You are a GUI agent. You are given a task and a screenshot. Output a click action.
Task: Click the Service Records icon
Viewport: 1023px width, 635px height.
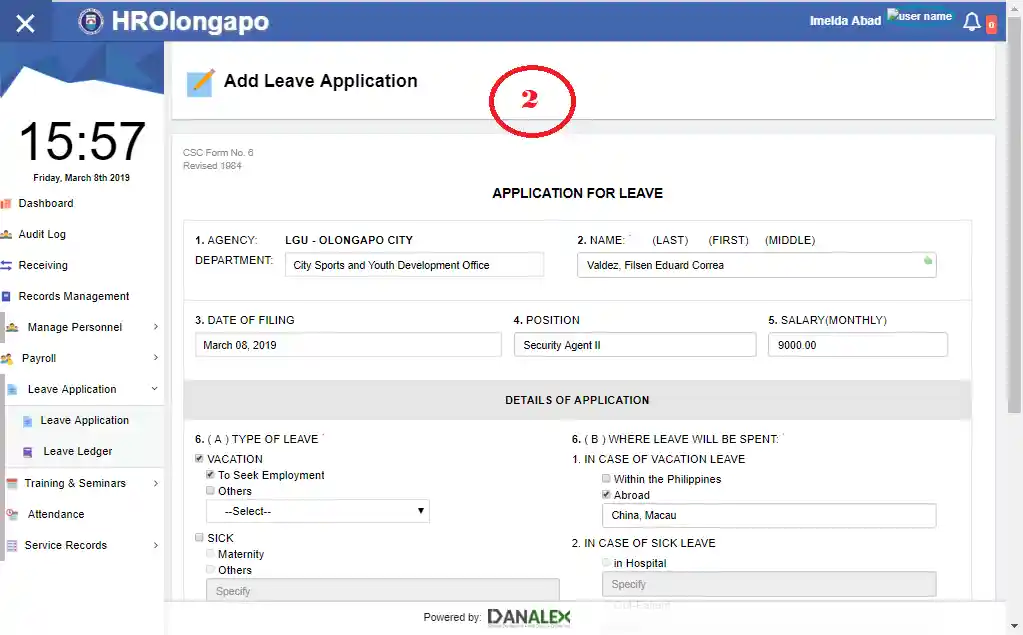(x=12, y=546)
